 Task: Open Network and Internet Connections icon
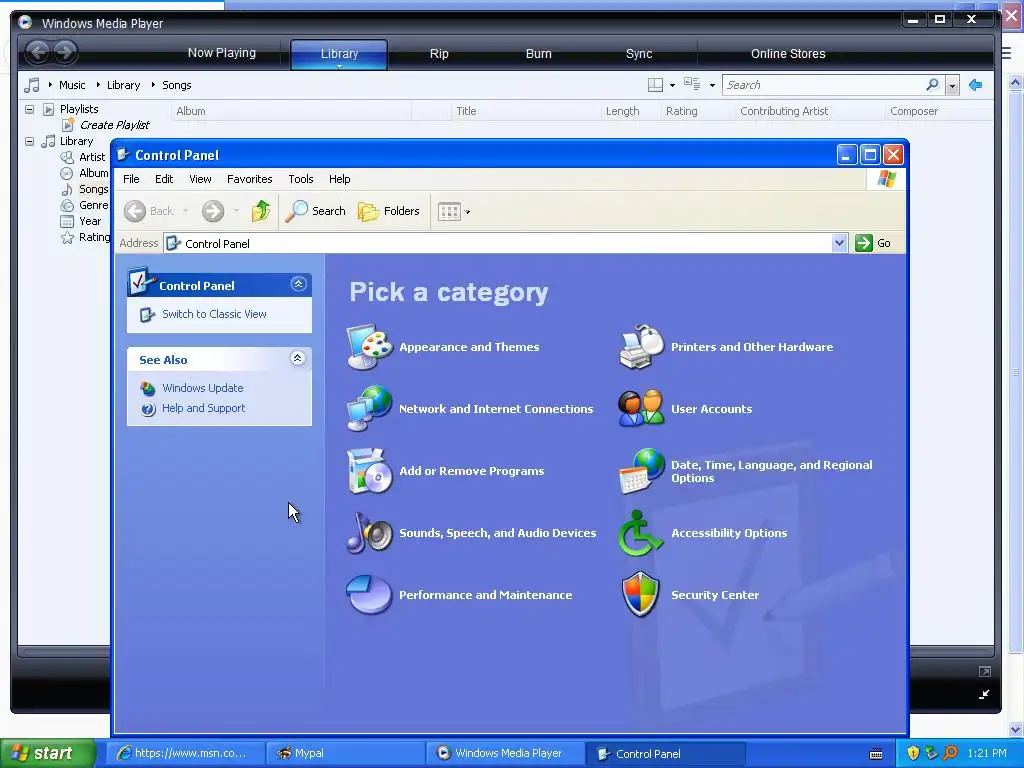(x=369, y=409)
